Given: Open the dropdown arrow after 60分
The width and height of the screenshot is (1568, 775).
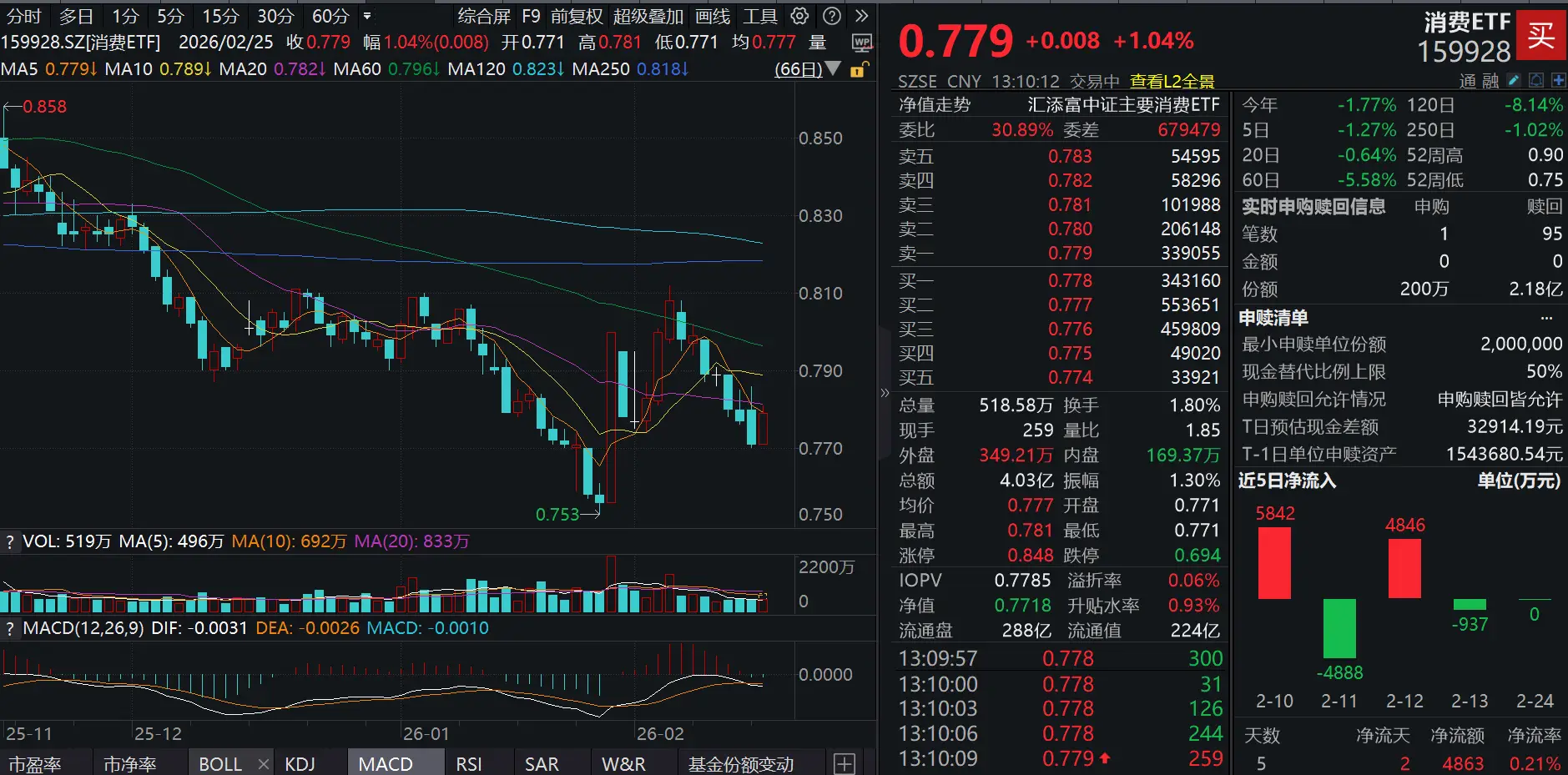Looking at the screenshot, I should click(366, 16).
